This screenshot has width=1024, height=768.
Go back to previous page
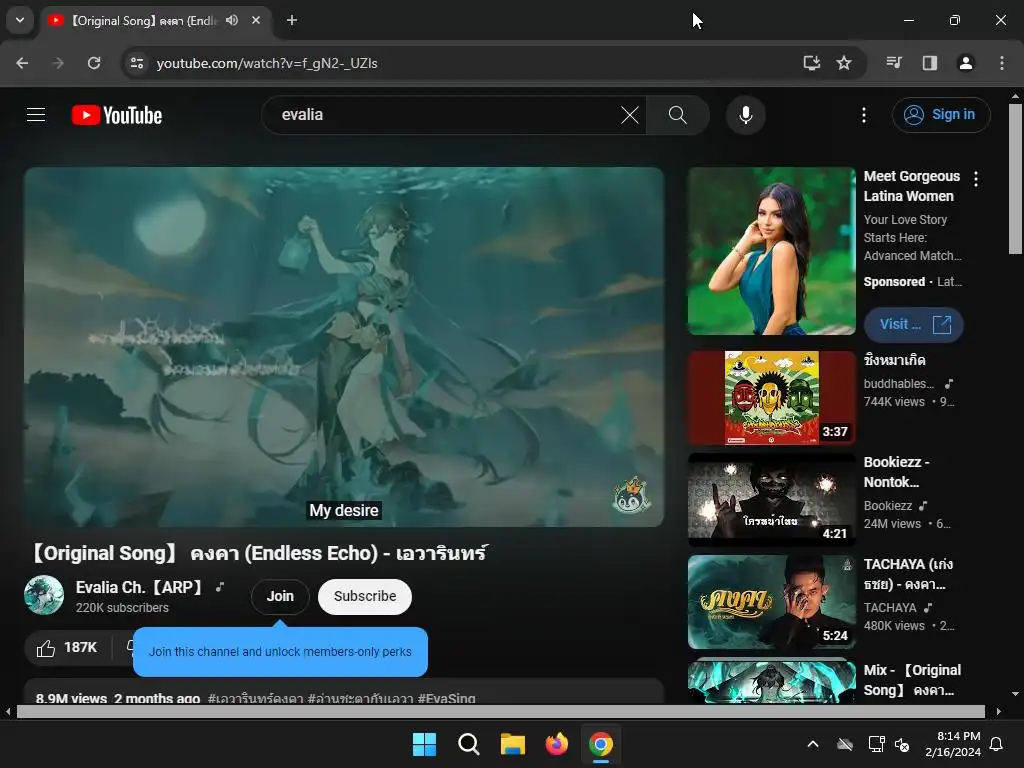(x=22, y=63)
